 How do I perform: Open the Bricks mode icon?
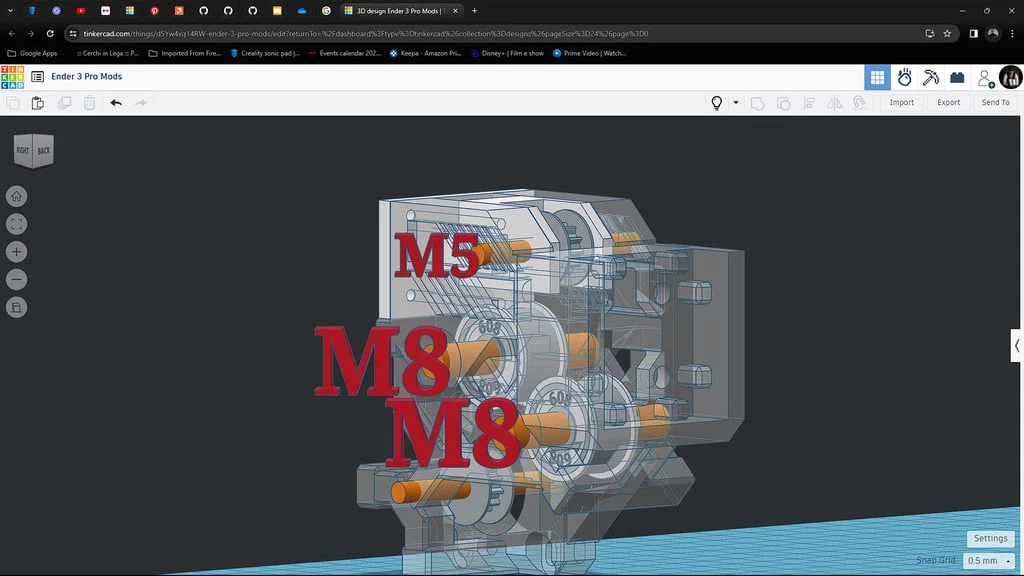[957, 78]
